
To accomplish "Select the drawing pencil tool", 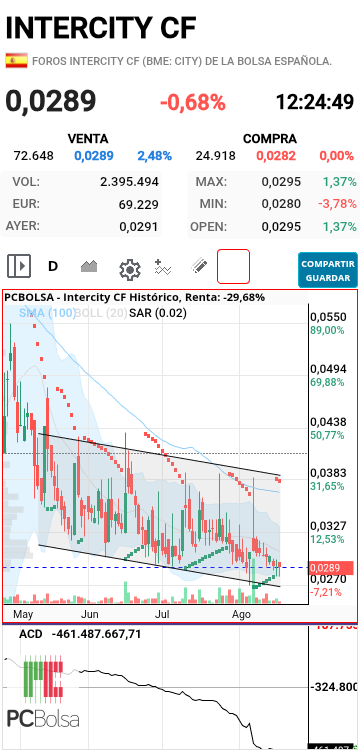I will click(x=199, y=266).
